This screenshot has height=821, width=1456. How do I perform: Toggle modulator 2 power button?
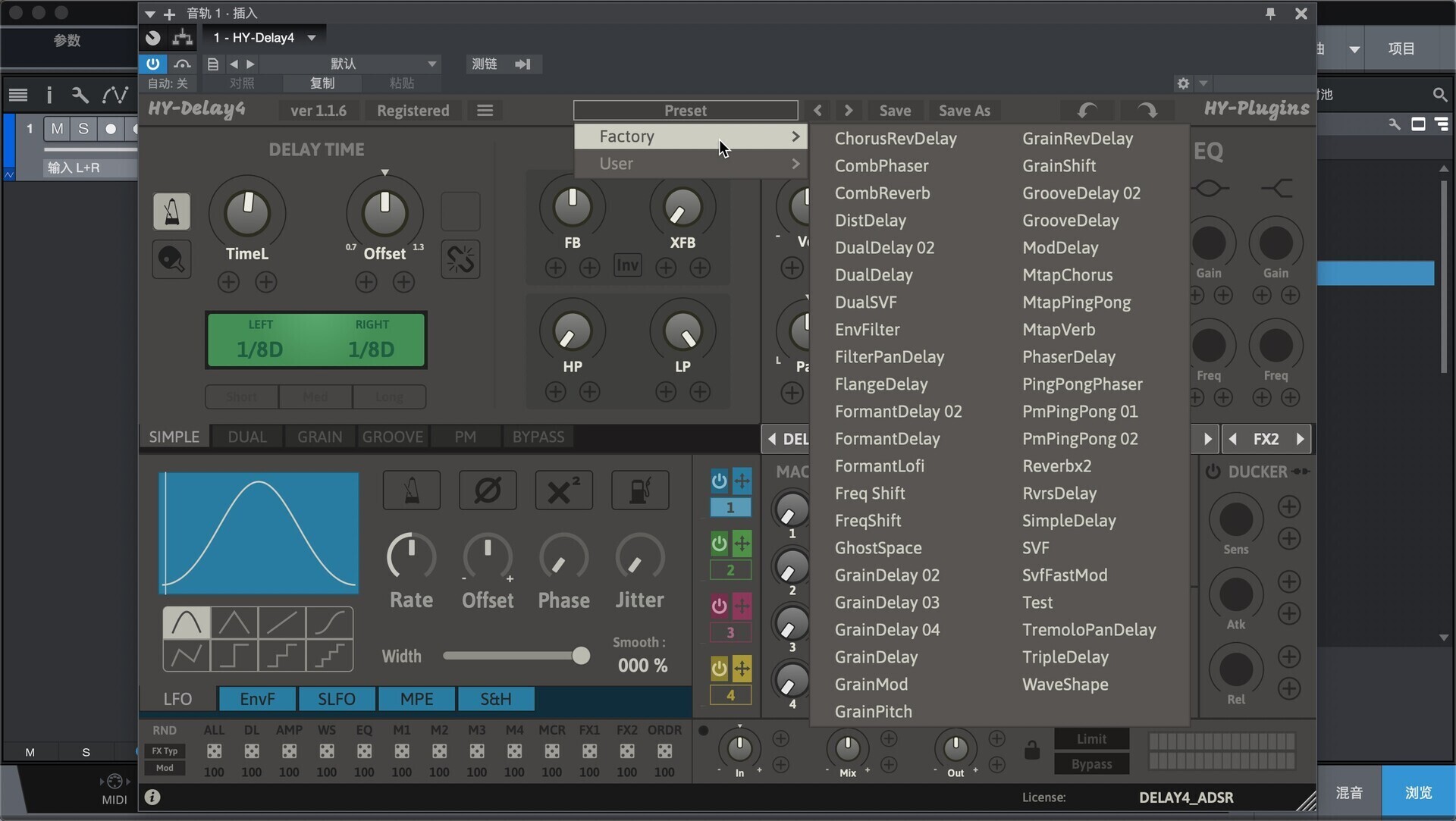(719, 544)
